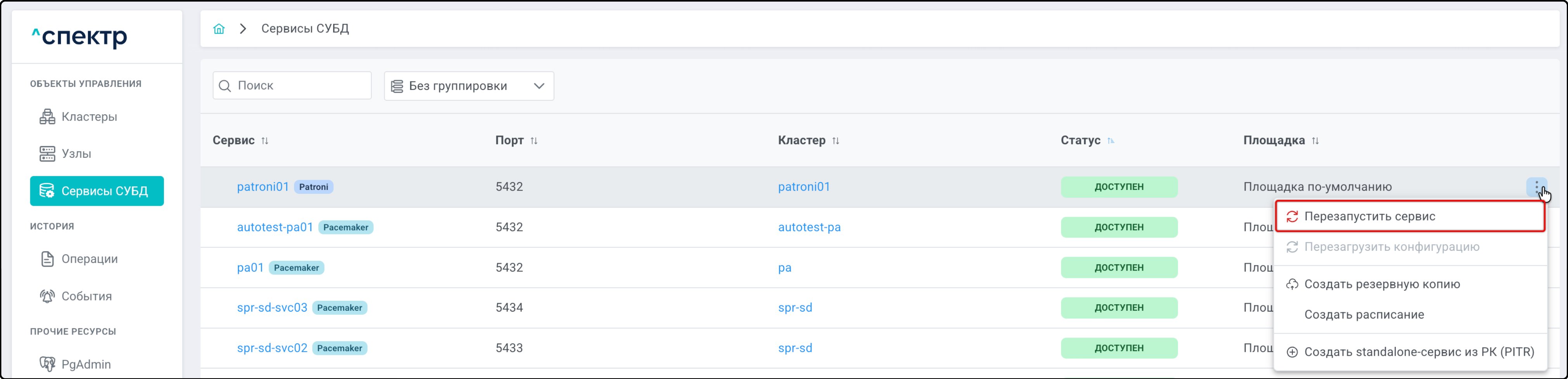
Task: Select Создать расписание in context menu
Action: [1364, 315]
